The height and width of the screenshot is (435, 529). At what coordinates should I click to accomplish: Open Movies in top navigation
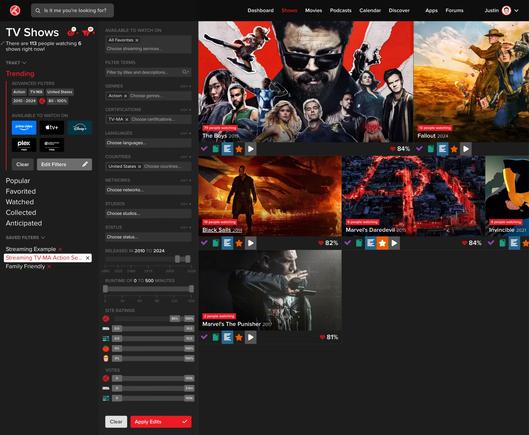coord(313,10)
